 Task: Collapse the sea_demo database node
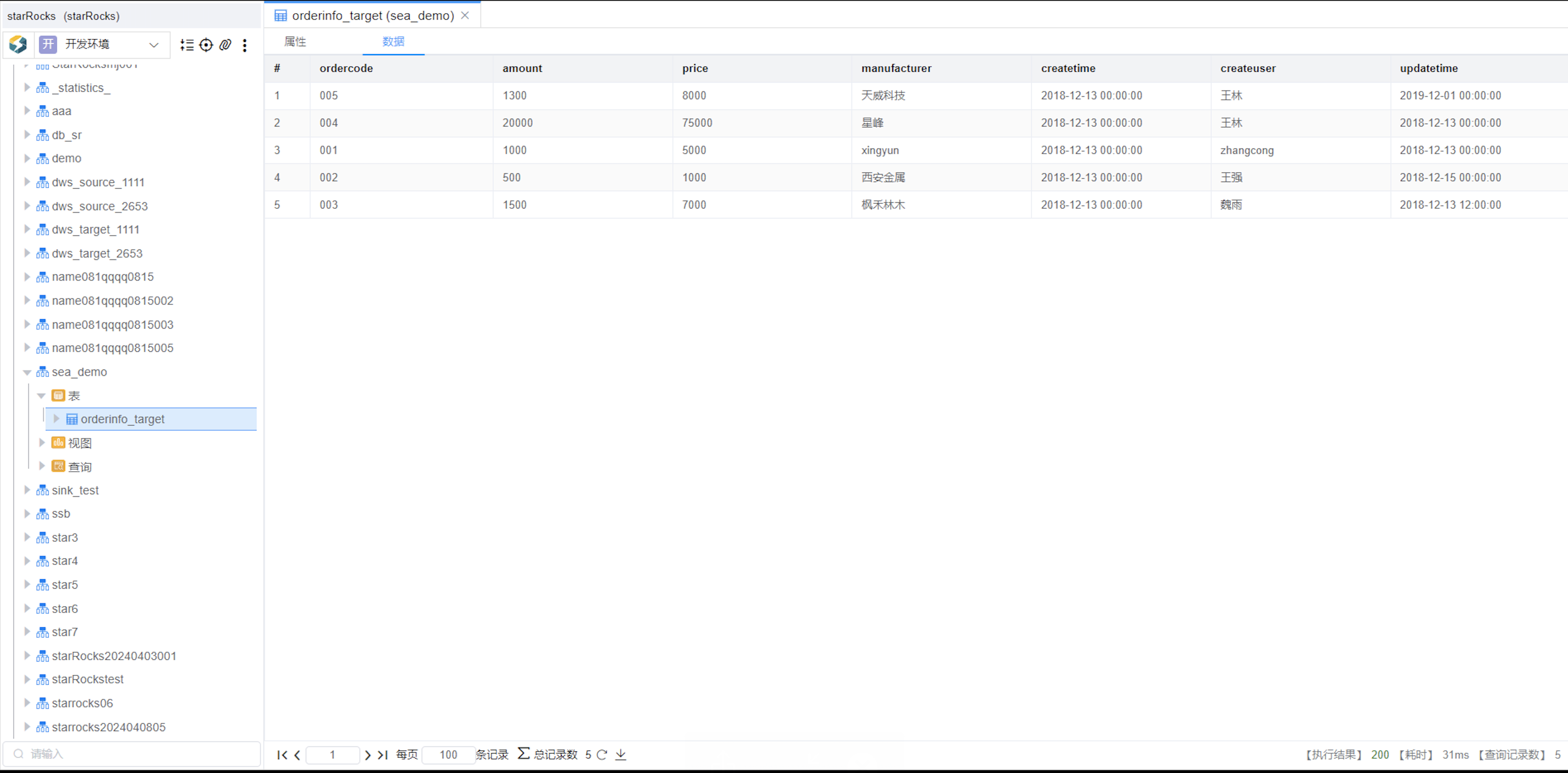tap(27, 372)
